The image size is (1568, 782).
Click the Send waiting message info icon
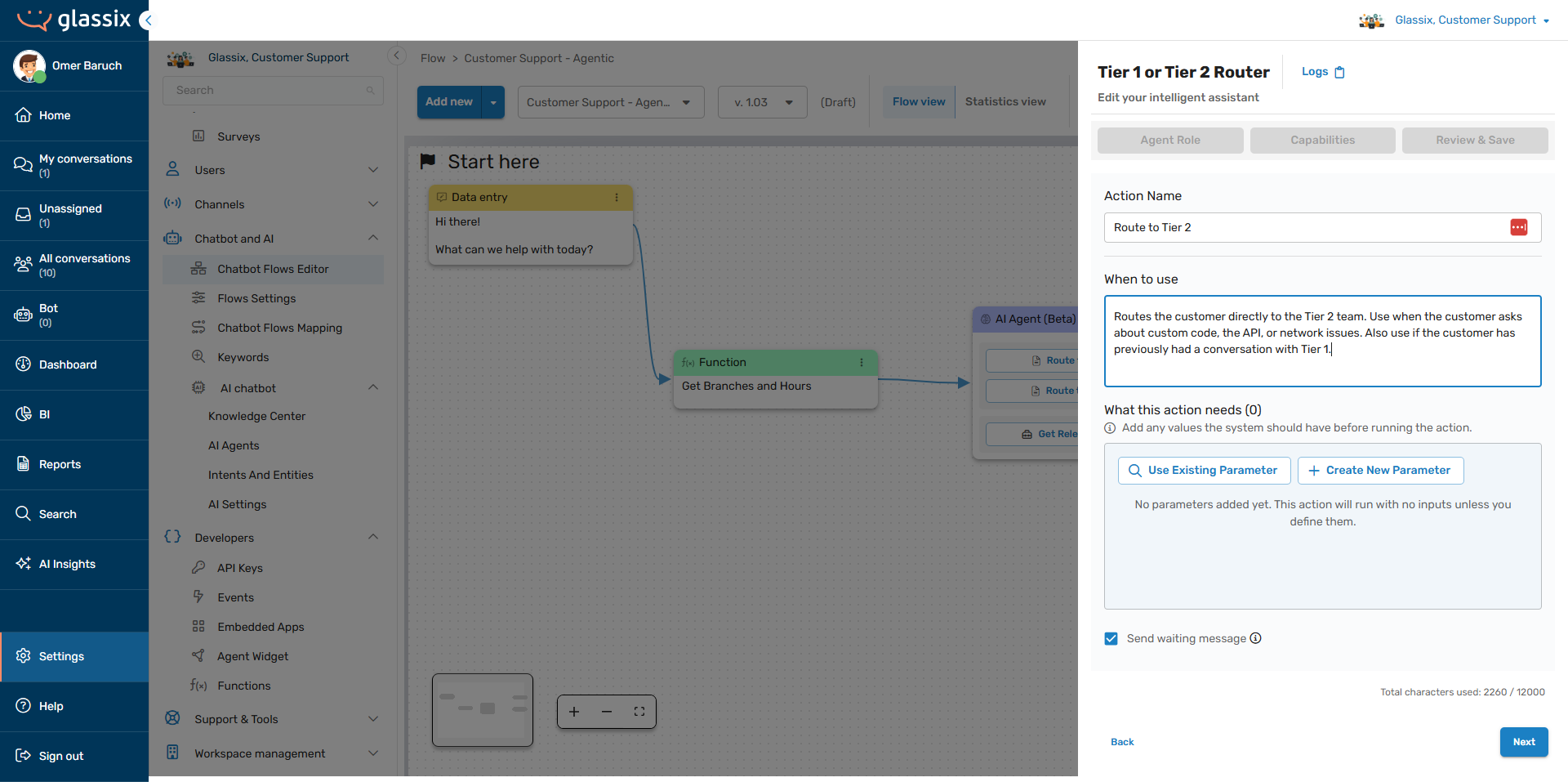[1256, 638]
